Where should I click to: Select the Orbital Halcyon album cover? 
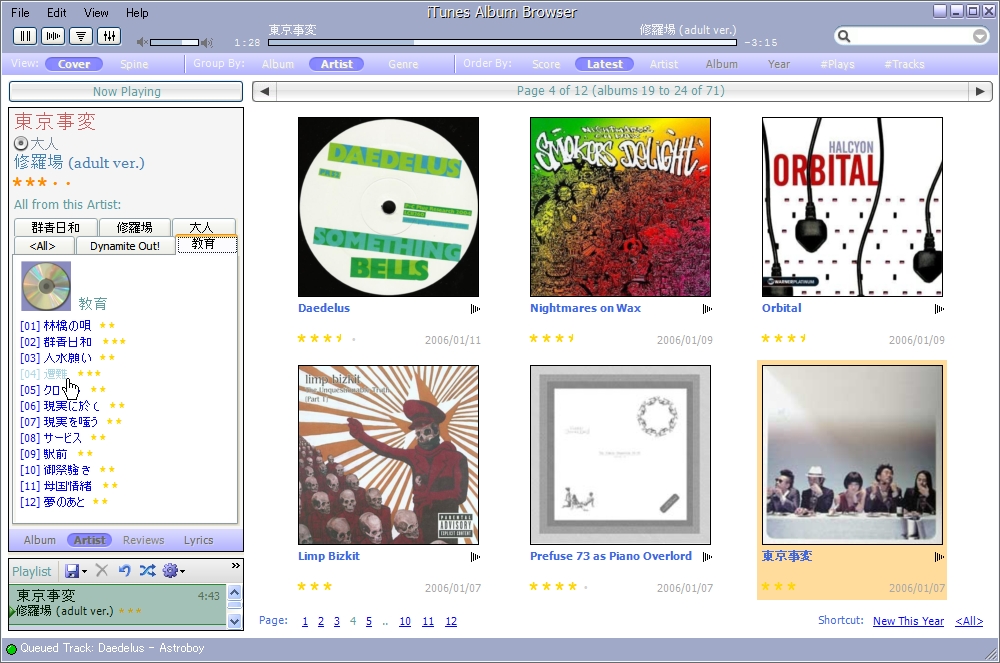[852, 207]
